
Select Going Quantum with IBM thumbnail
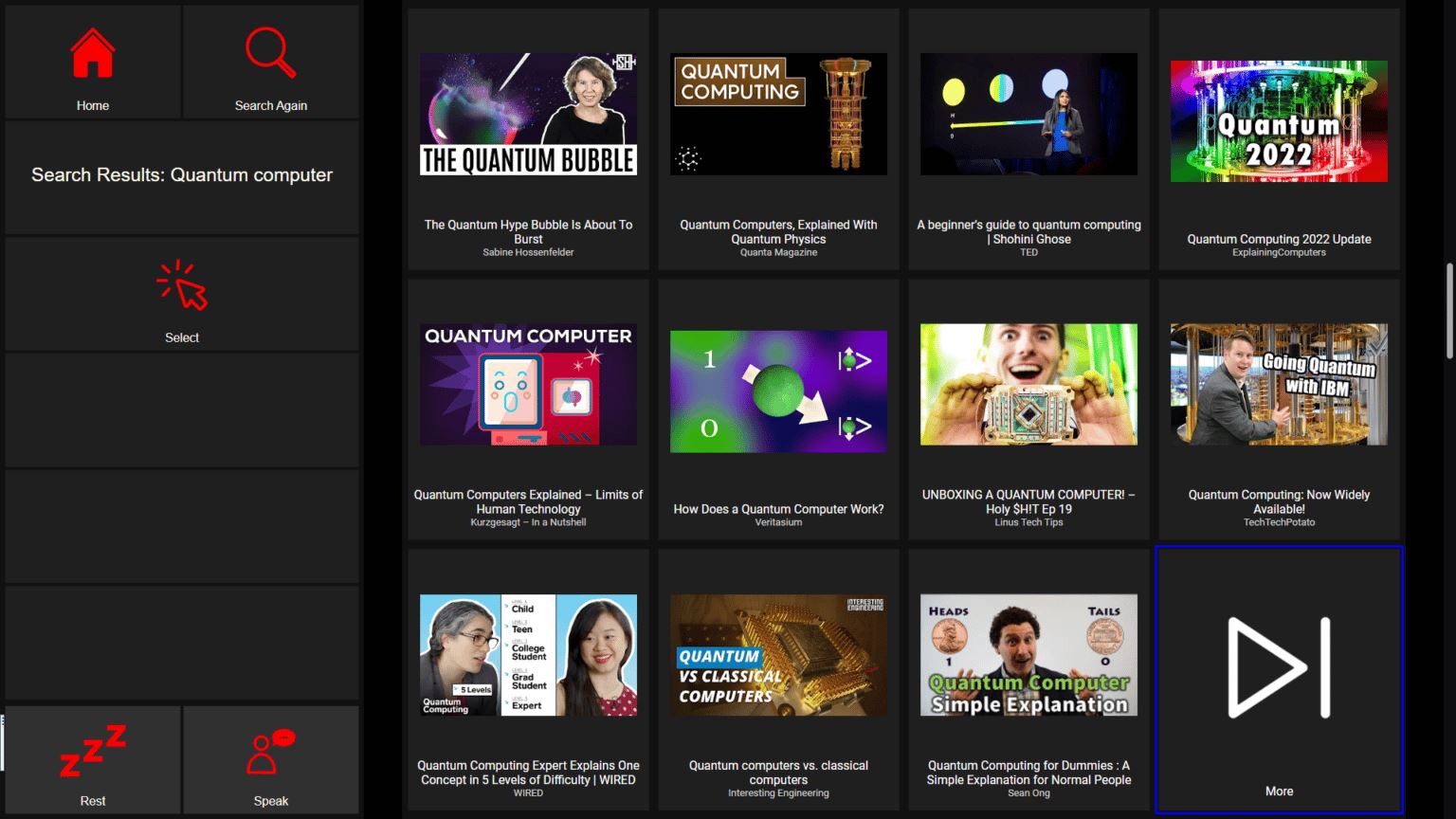pos(1279,385)
